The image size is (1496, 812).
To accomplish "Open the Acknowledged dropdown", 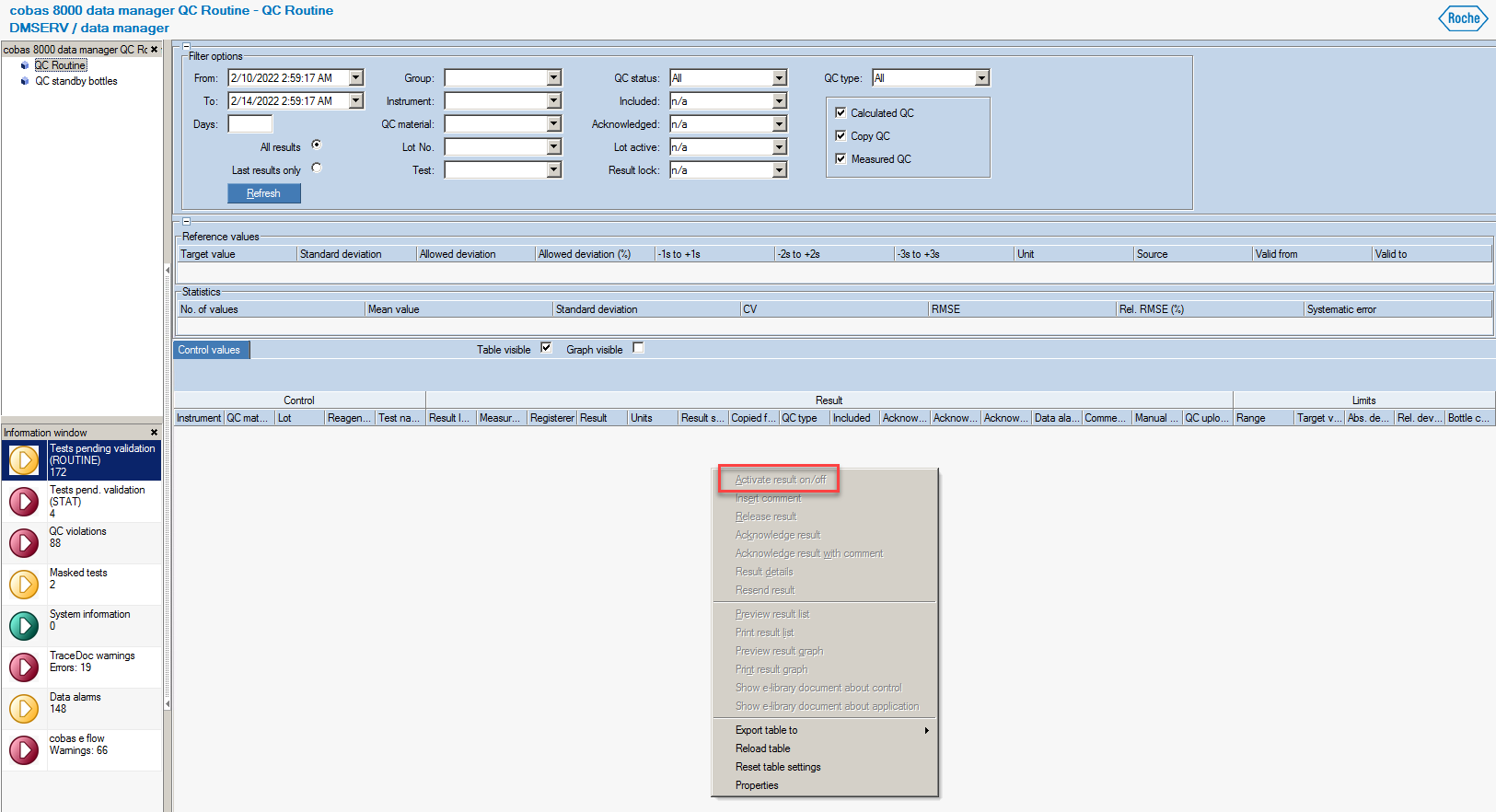I will click(779, 124).
